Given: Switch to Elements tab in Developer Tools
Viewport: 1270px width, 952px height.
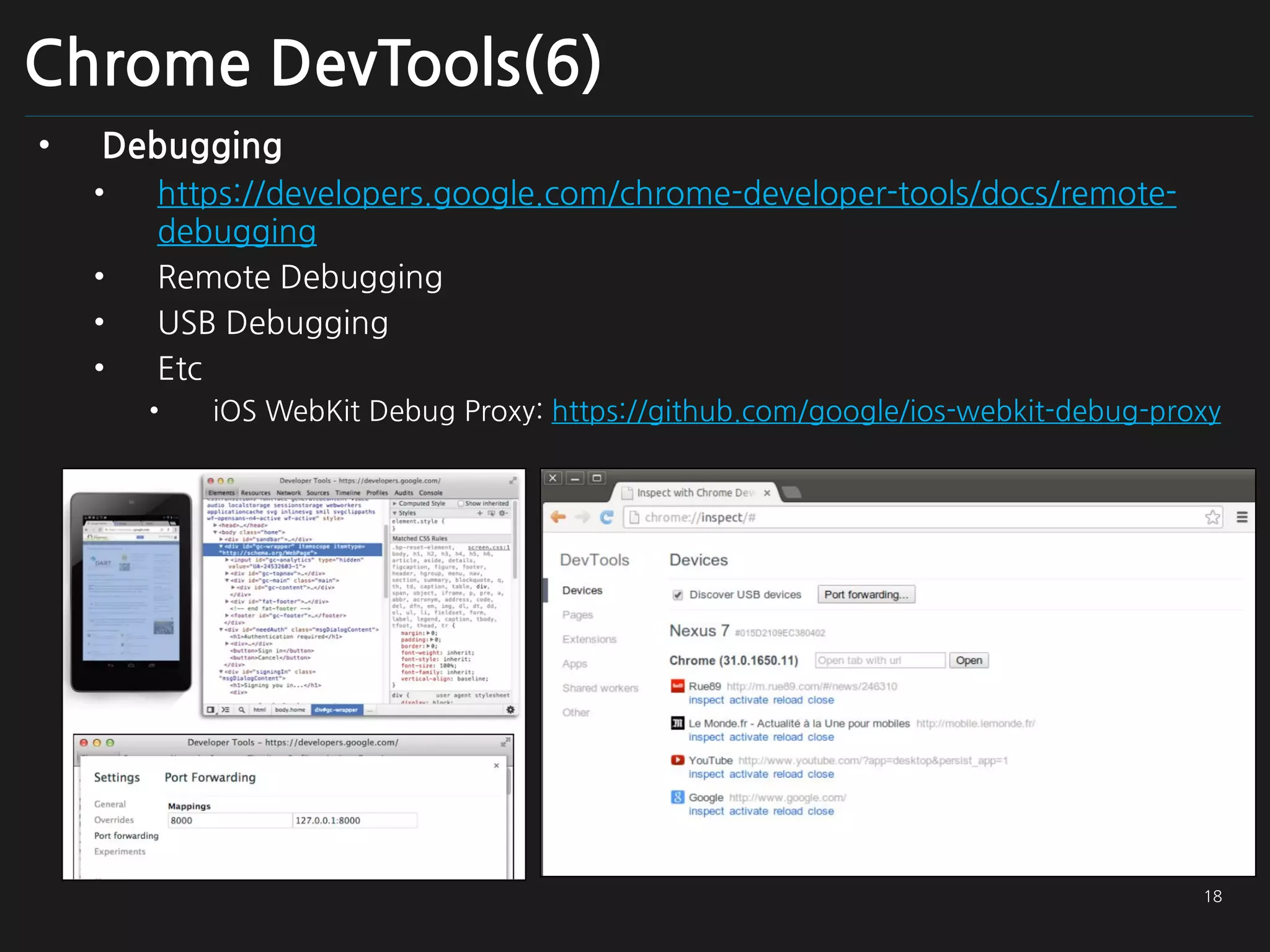Looking at the screenshot, I should [221, 493].
